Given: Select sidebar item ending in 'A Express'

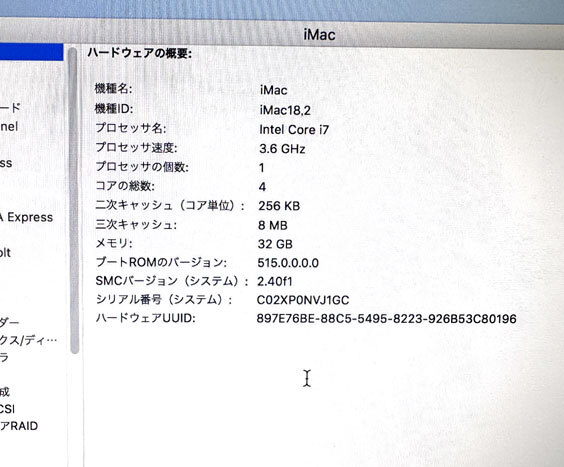Looking at the screenshot, I should point(26,217).
